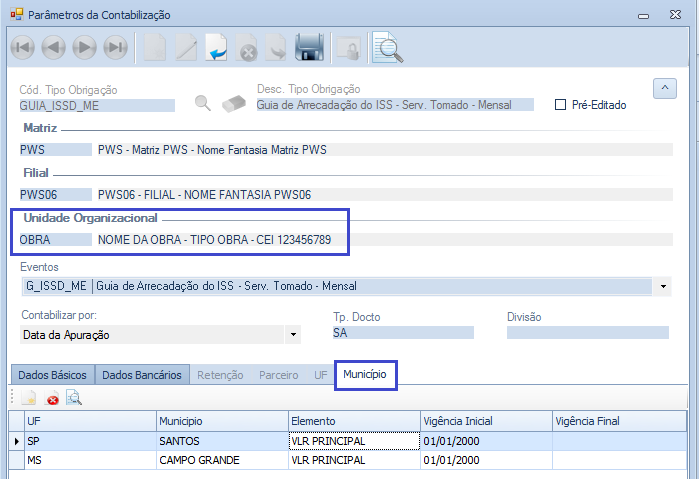Viewport: 699px width, 479px height.
Task: Open the Parceiro tab
Action: point(279,376)
